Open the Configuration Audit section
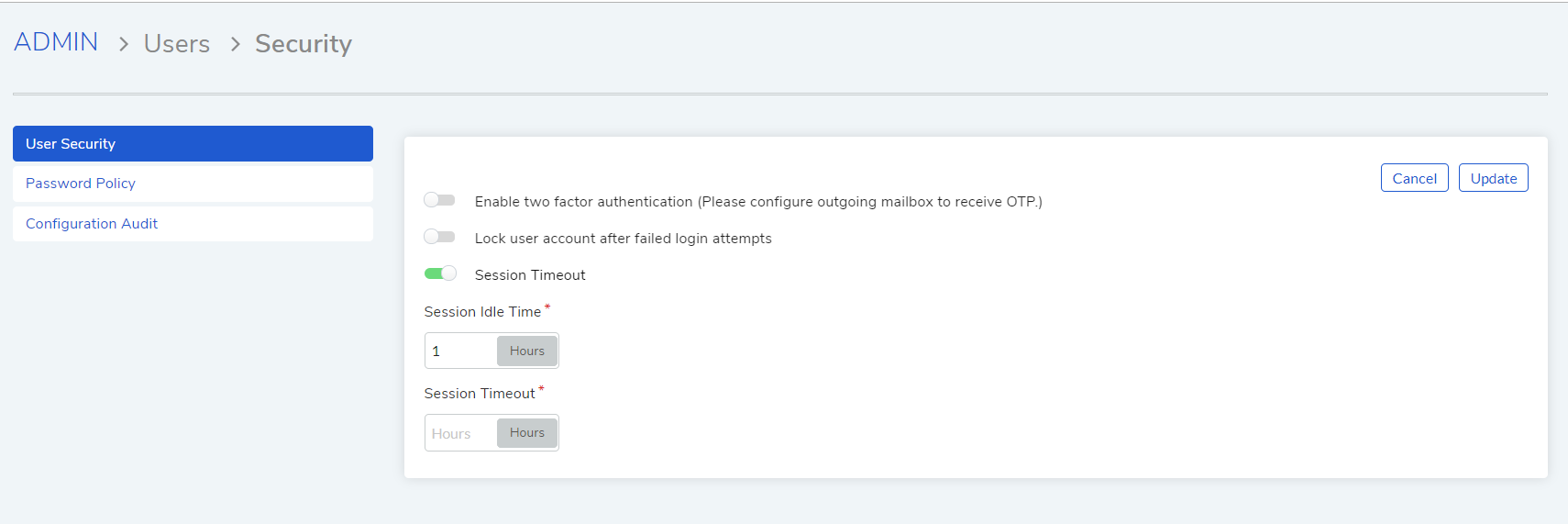The height and width of the screenshot is (524, 1568). [x=193, y=224]
